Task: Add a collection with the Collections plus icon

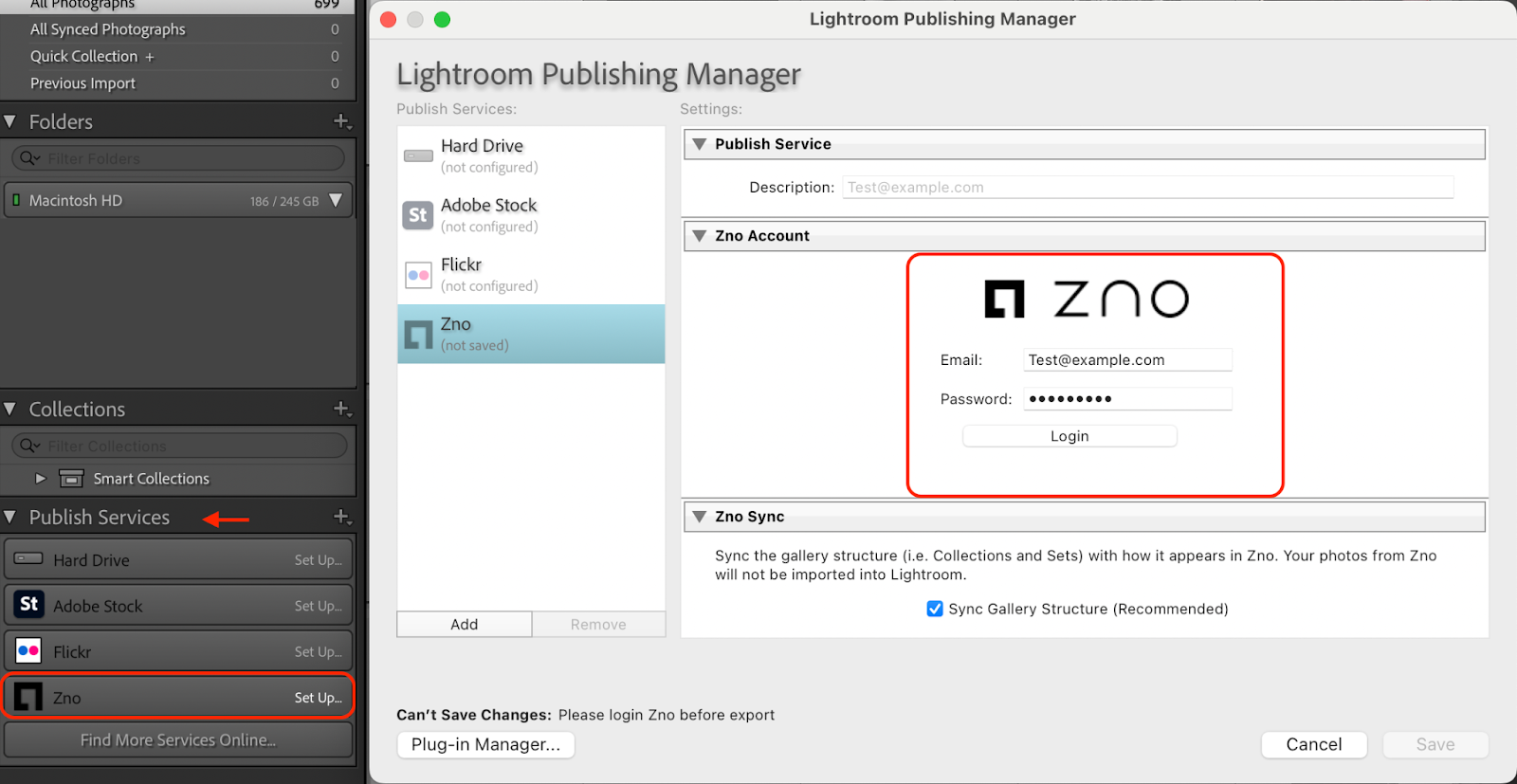Action: tap(342, 409)
